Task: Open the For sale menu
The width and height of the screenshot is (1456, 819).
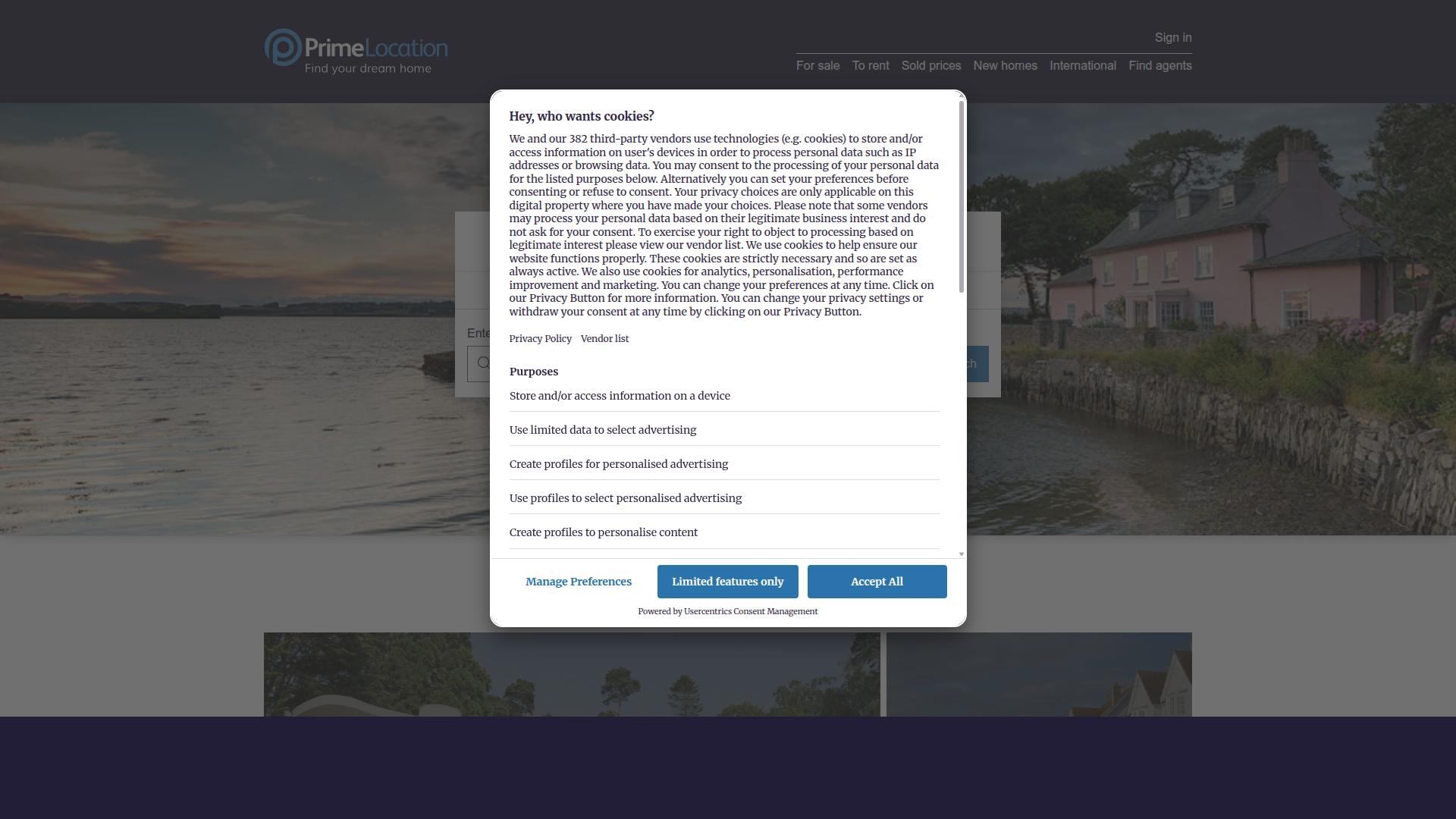Action: pyautogui.click(x=817, y=65)
